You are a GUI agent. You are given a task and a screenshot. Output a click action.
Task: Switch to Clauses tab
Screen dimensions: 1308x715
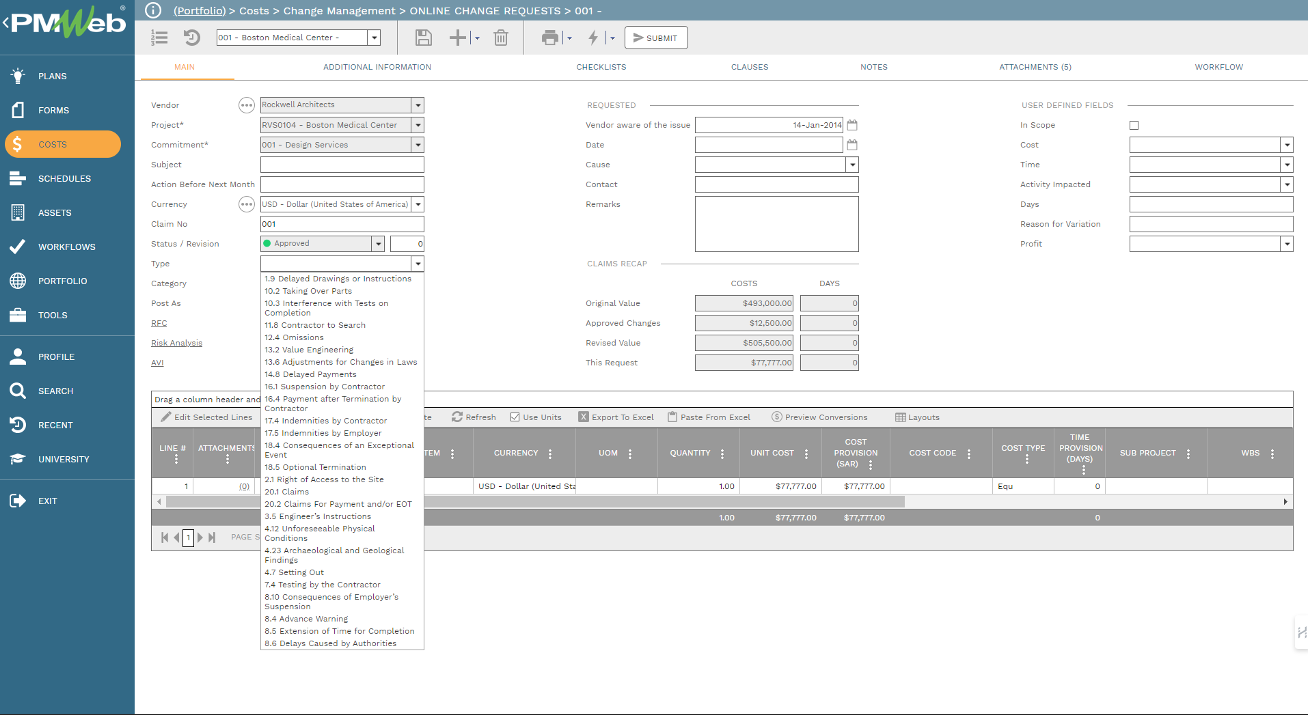pos(750,67)
